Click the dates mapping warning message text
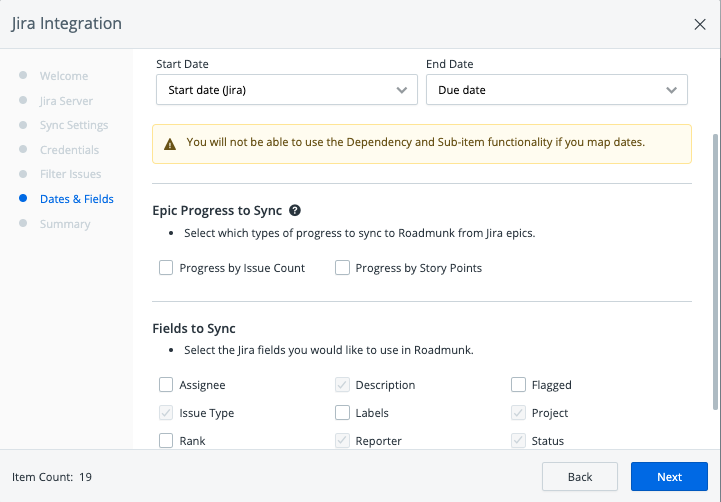The image size is (721, 502). click(415, 142)
